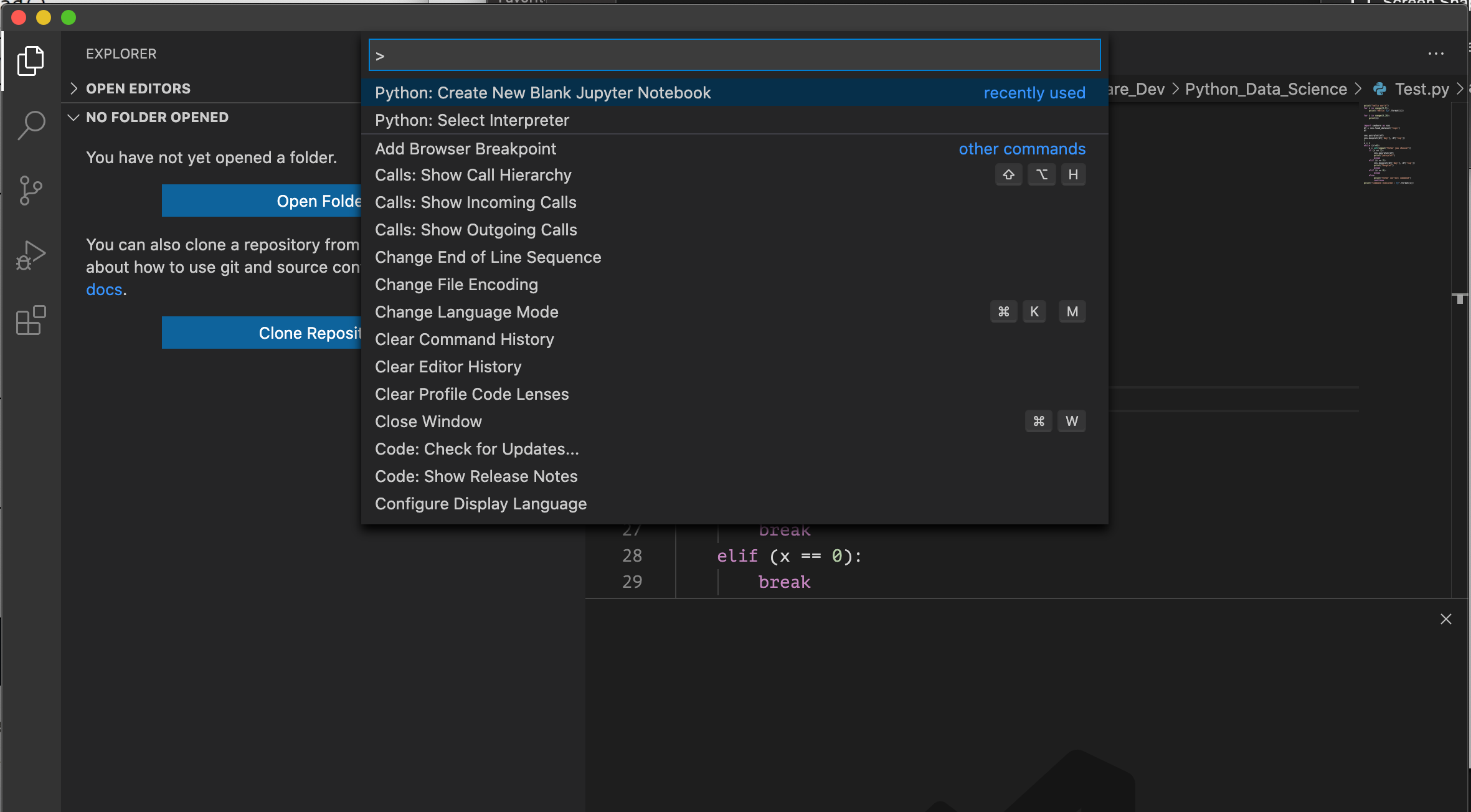Open the Explorer view in activity bar

[31, 61]
